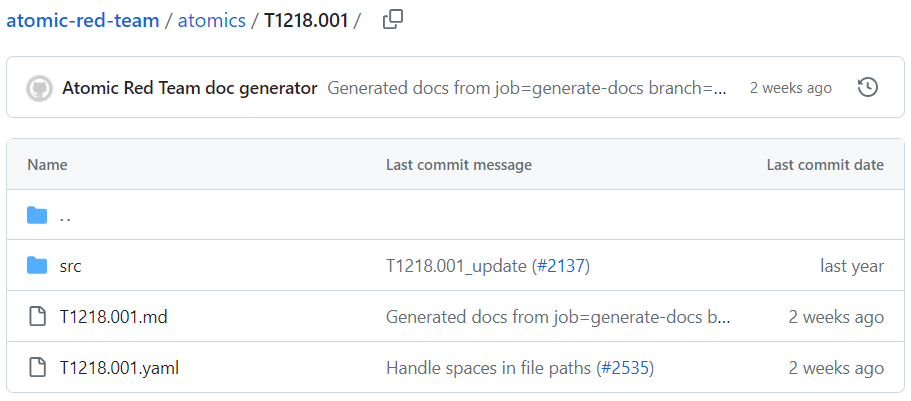Screen dimensions: 911x401
Task: Click the Last commit date column header
Action: [x=825, y=164]
